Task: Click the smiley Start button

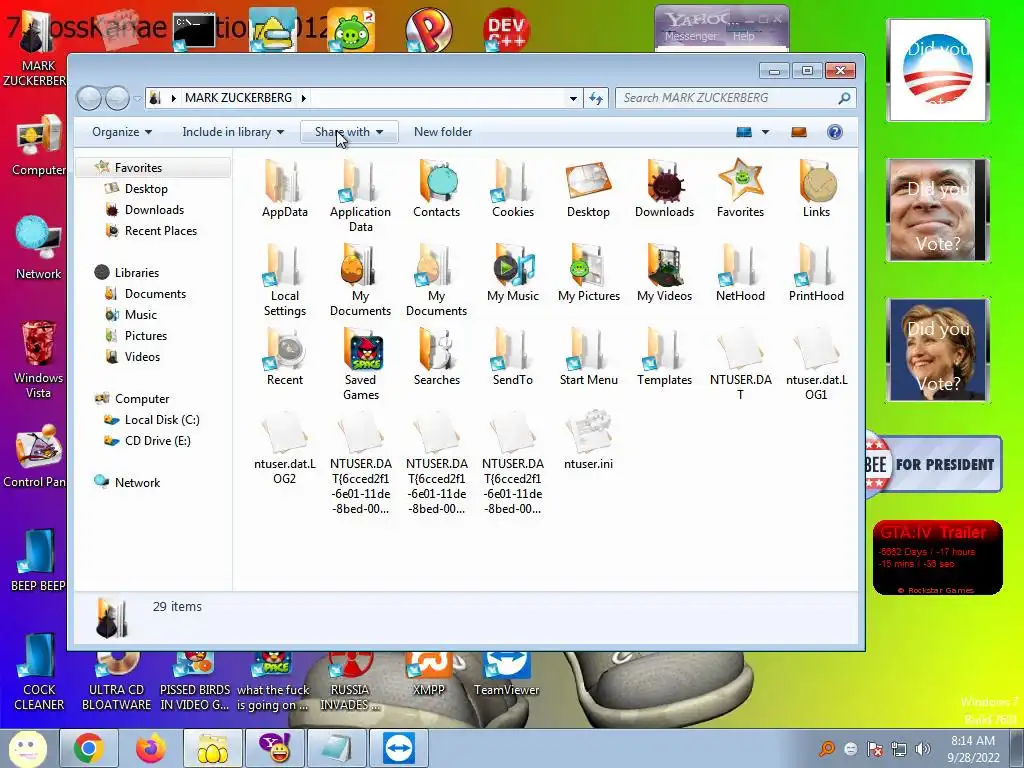Action: pos(27,748)
